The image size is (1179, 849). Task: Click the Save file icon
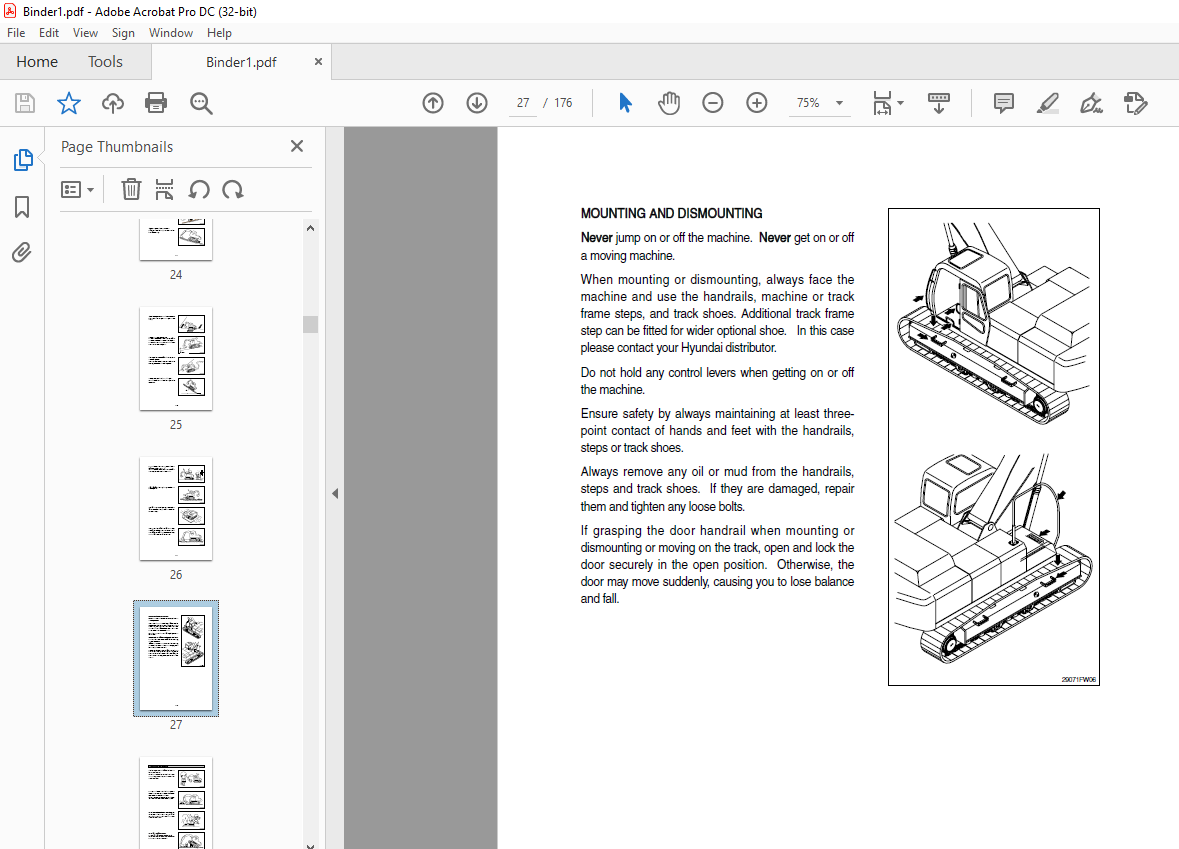(25, 103)
